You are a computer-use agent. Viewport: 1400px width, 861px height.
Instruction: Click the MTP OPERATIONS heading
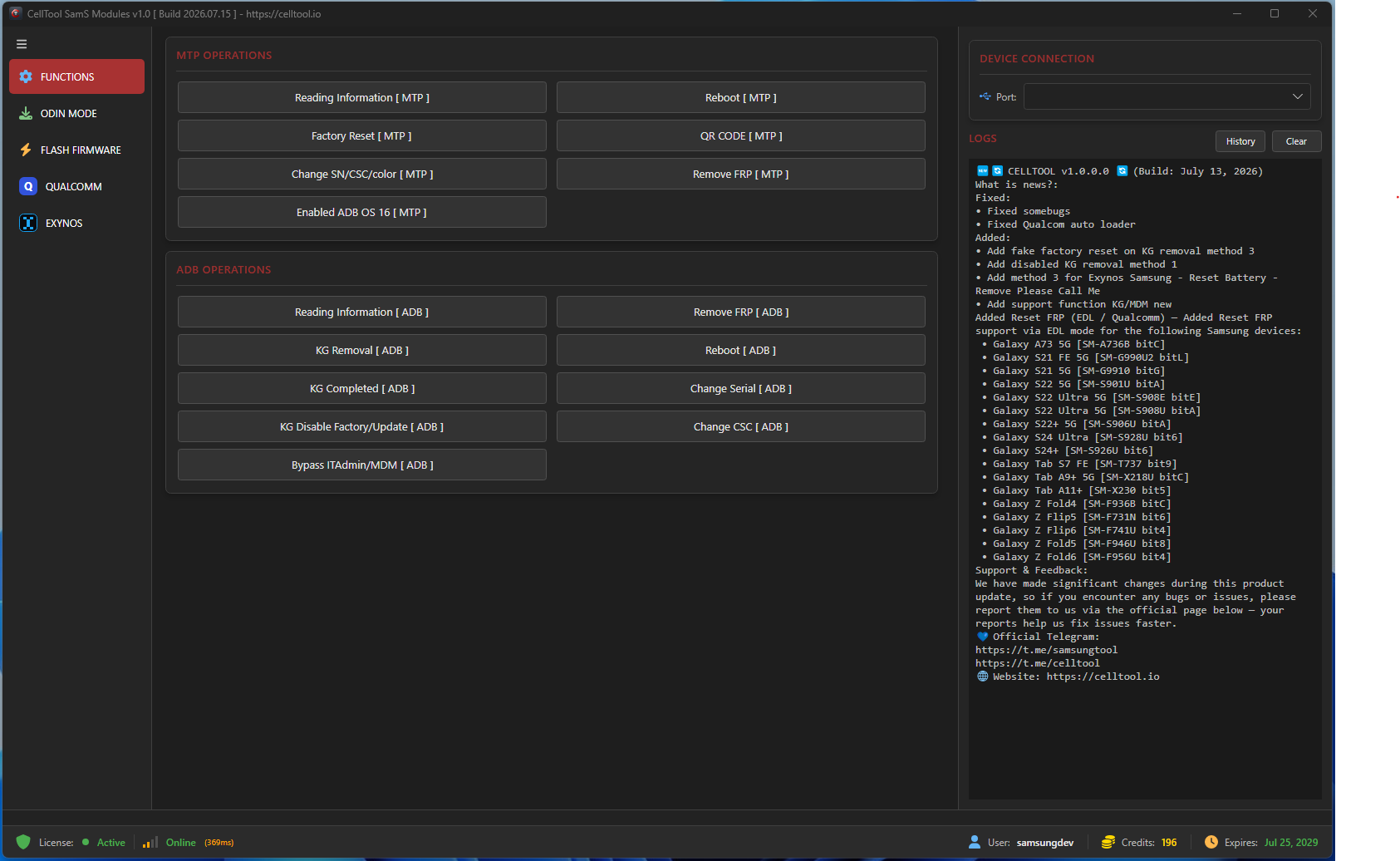coord(224,55)
